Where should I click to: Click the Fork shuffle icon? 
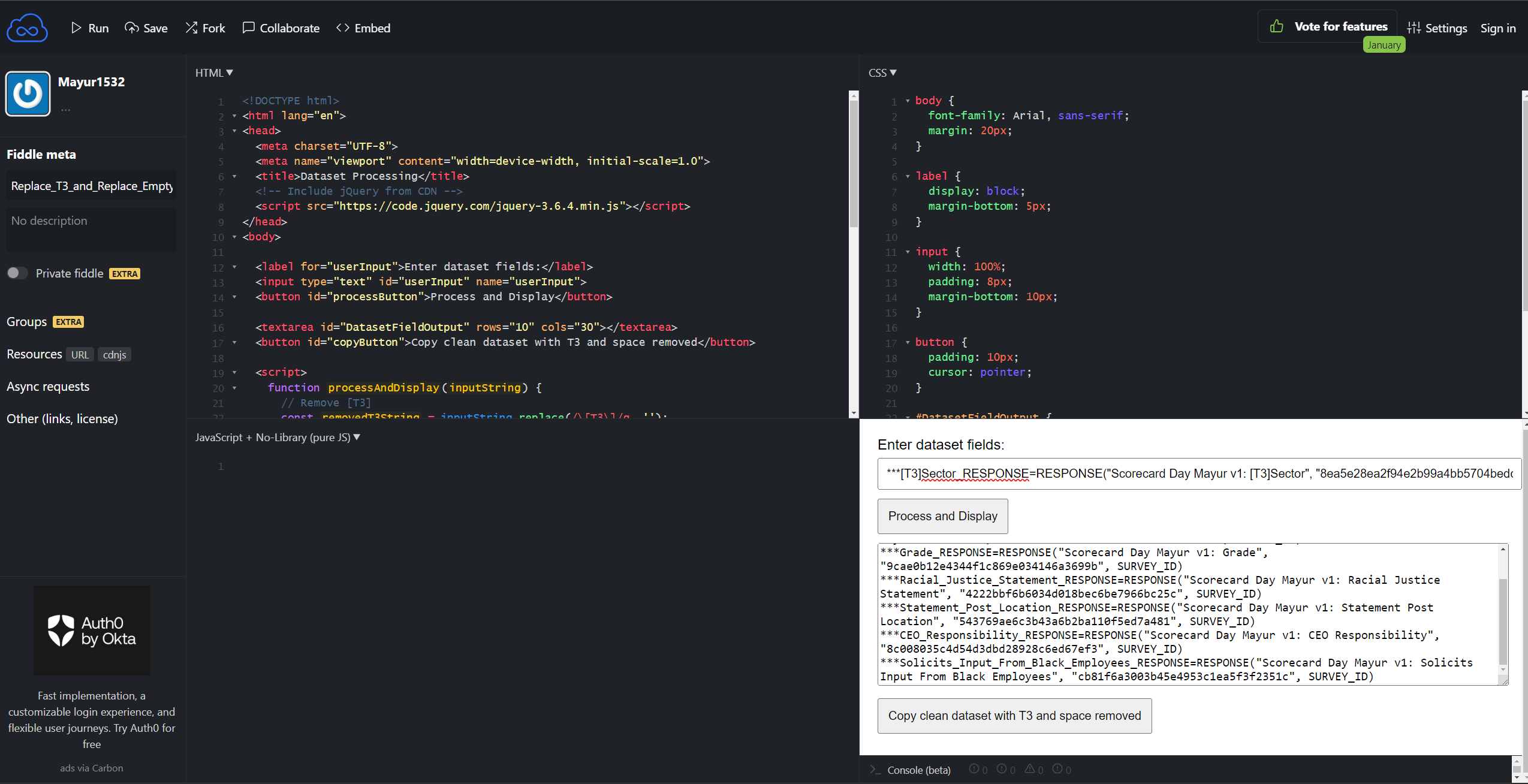coord(191,28)
